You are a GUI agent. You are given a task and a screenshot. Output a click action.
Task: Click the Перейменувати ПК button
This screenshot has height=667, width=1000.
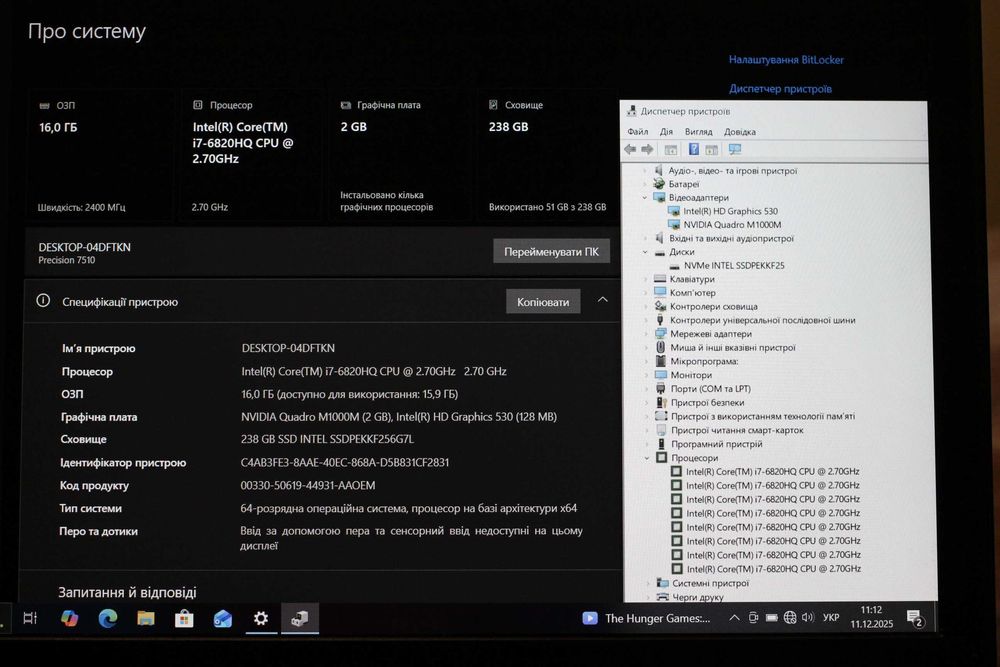click(x=552, y=251)
